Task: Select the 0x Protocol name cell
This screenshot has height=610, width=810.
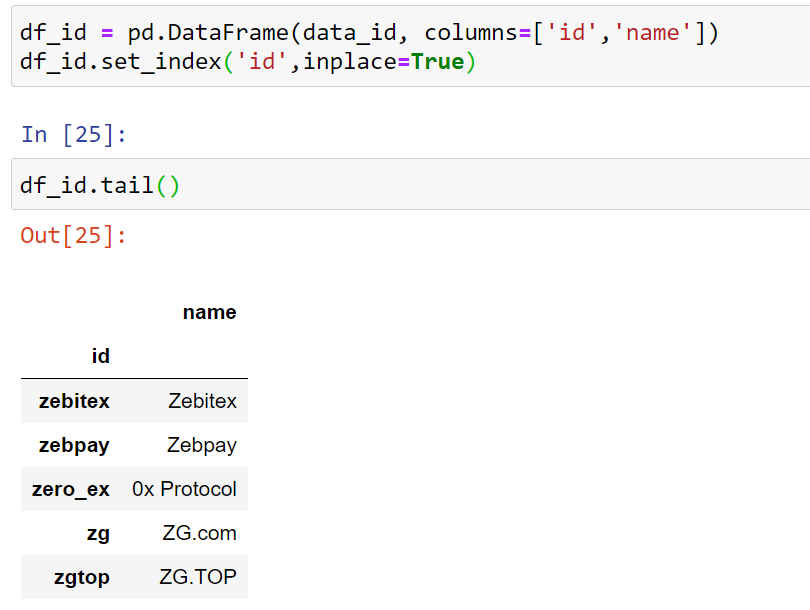Action: [184, 489]
